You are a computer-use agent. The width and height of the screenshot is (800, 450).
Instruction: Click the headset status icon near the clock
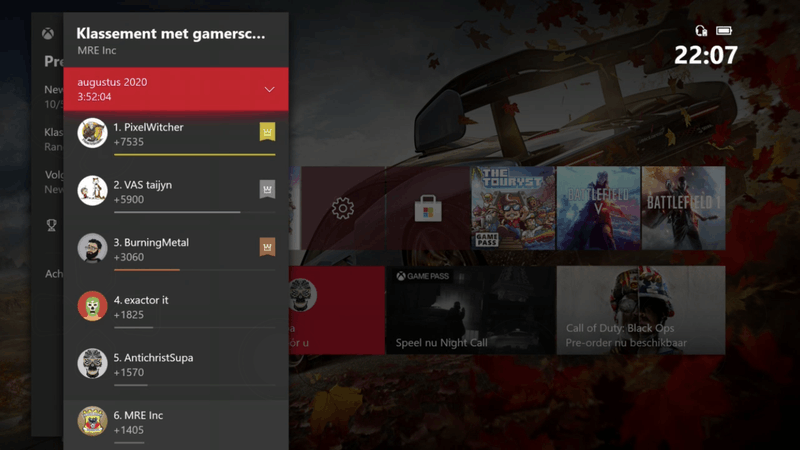(701, 31)
